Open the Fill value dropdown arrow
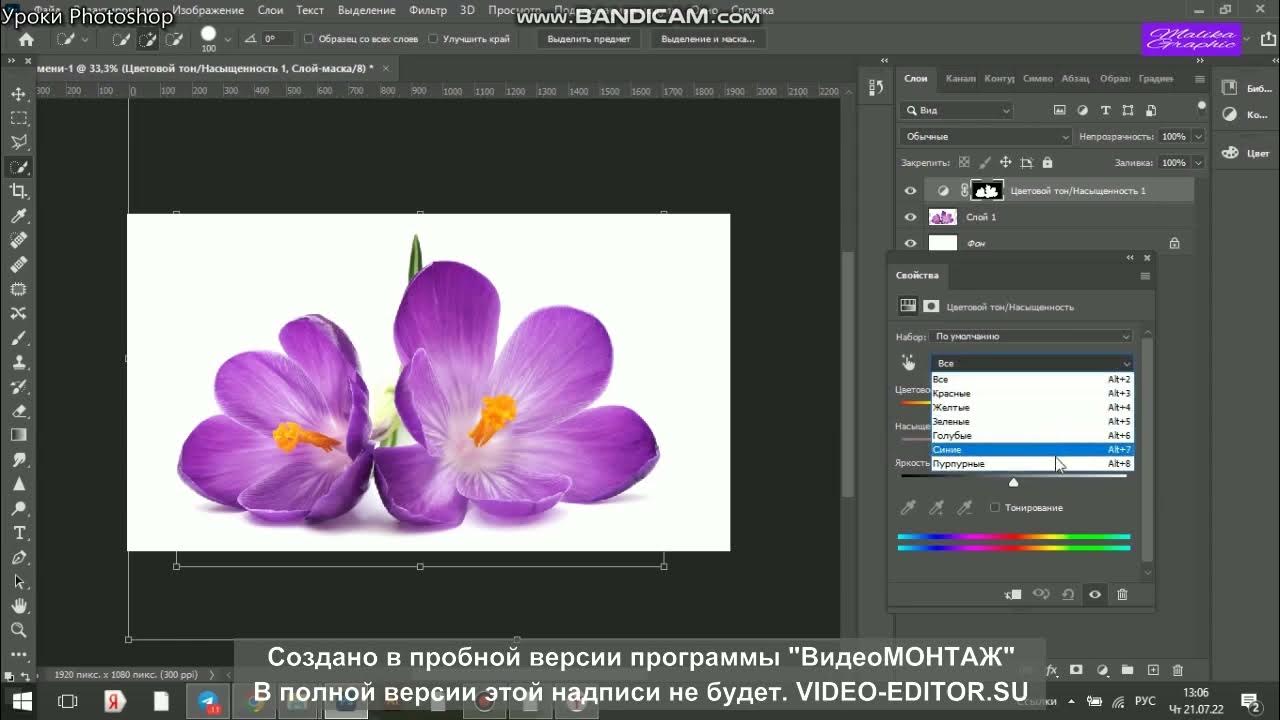This screenshot has height=720, width=1280. click(1198, 162)
